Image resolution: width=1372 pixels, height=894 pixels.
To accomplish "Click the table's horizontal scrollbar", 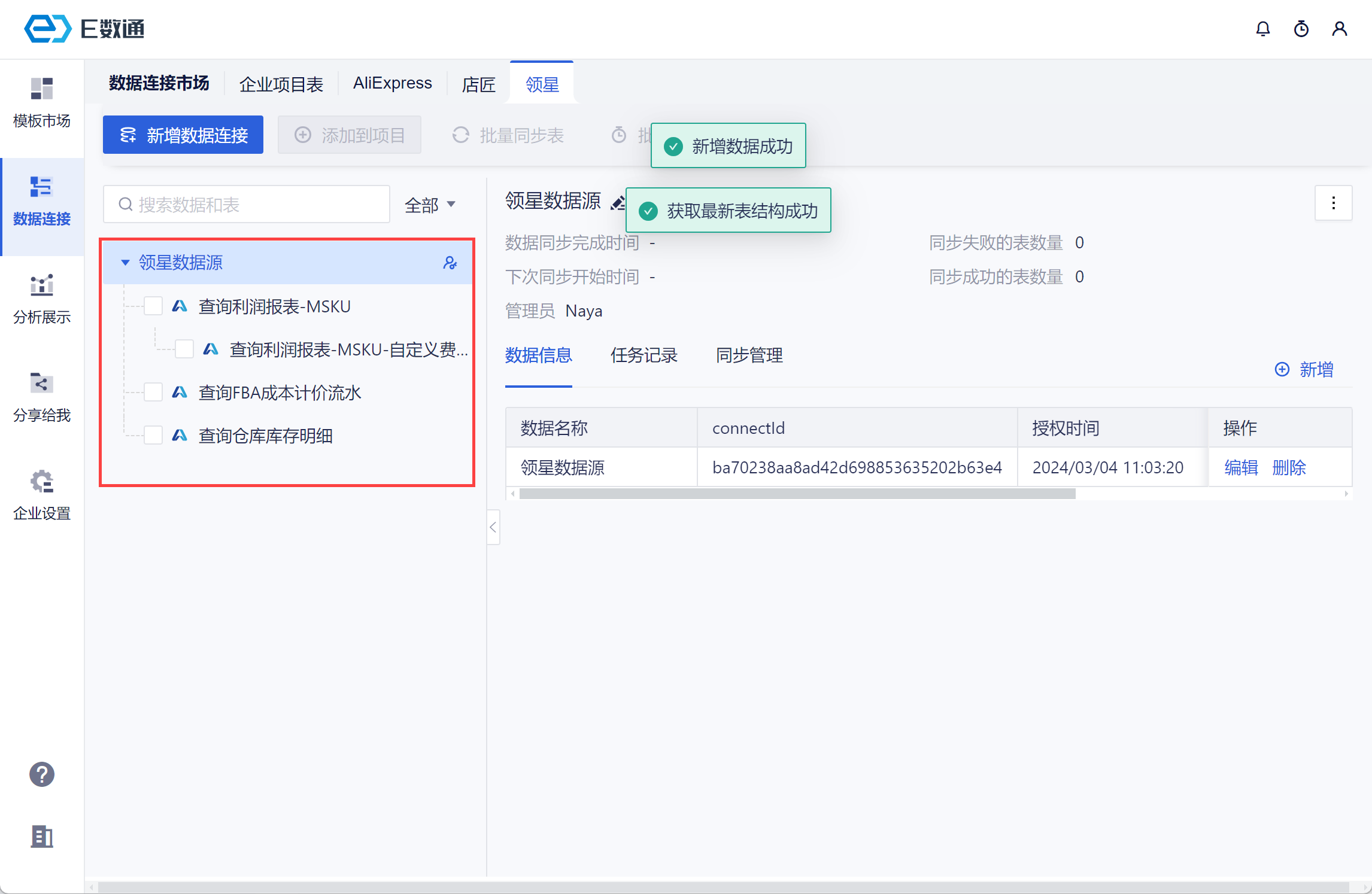I will (797, 494).
